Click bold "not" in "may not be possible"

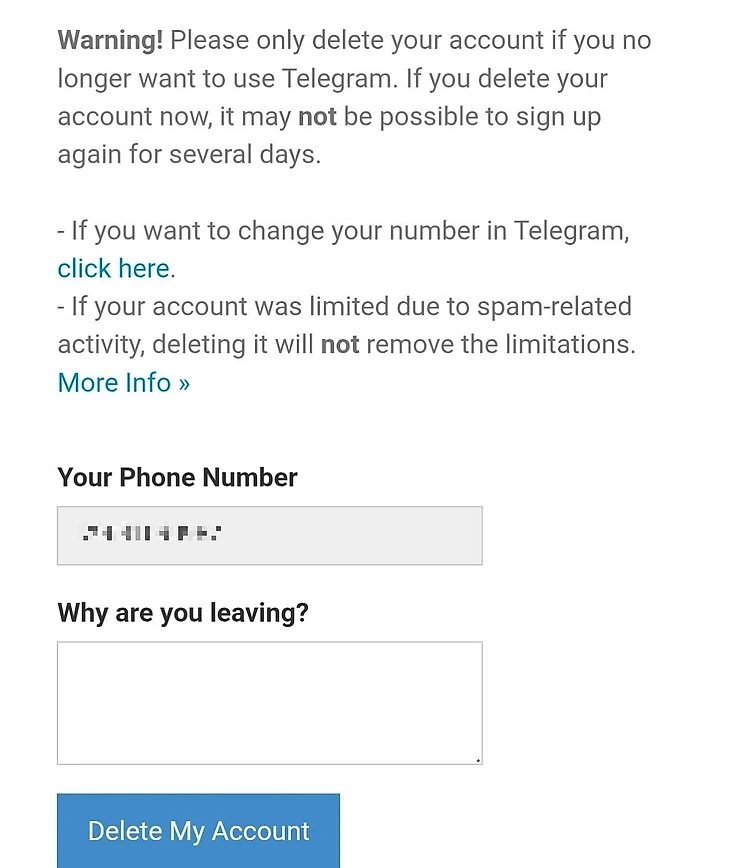tap(317, 117)
